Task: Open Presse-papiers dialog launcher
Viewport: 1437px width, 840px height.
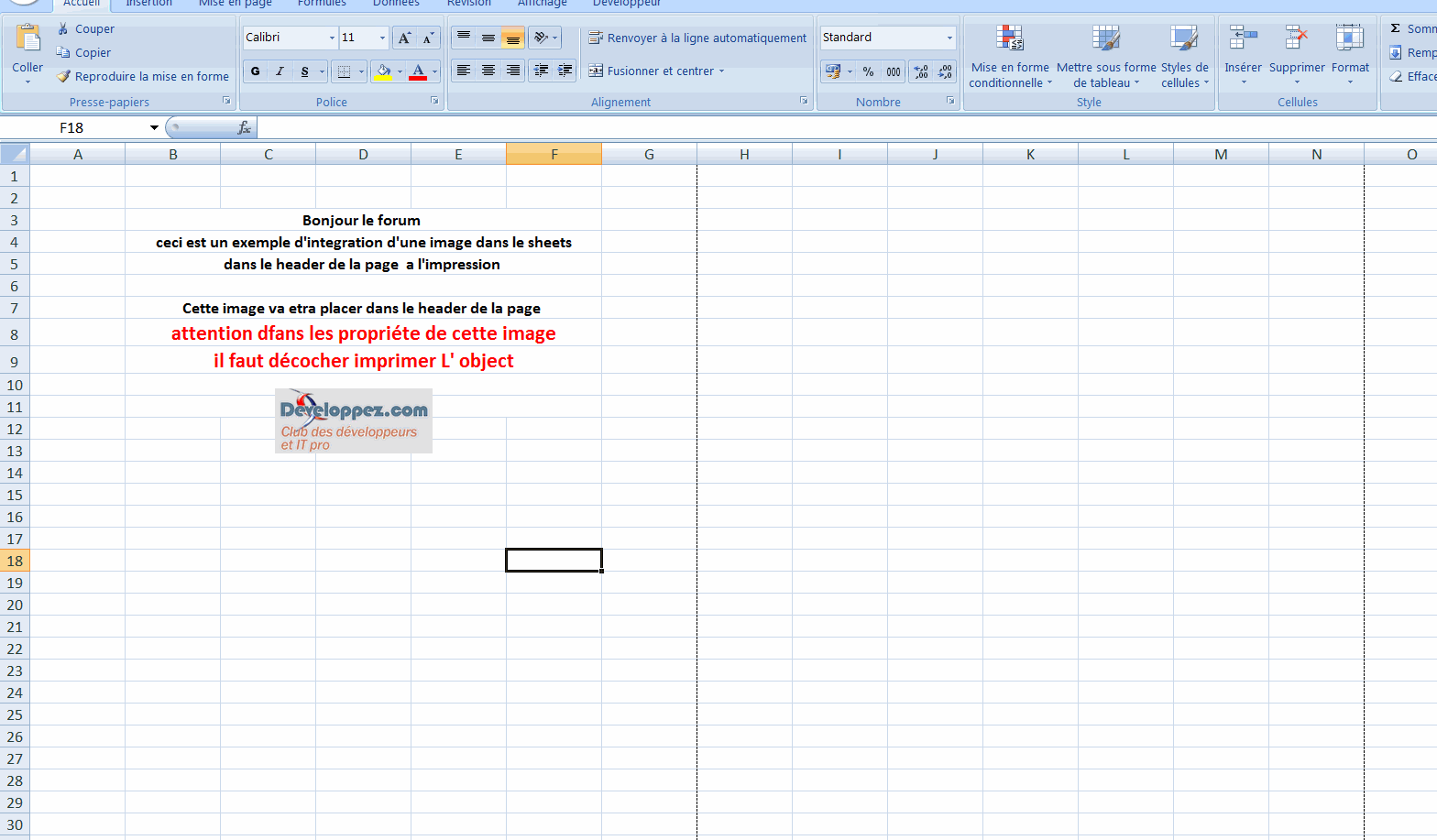Action: pos(226,101)
